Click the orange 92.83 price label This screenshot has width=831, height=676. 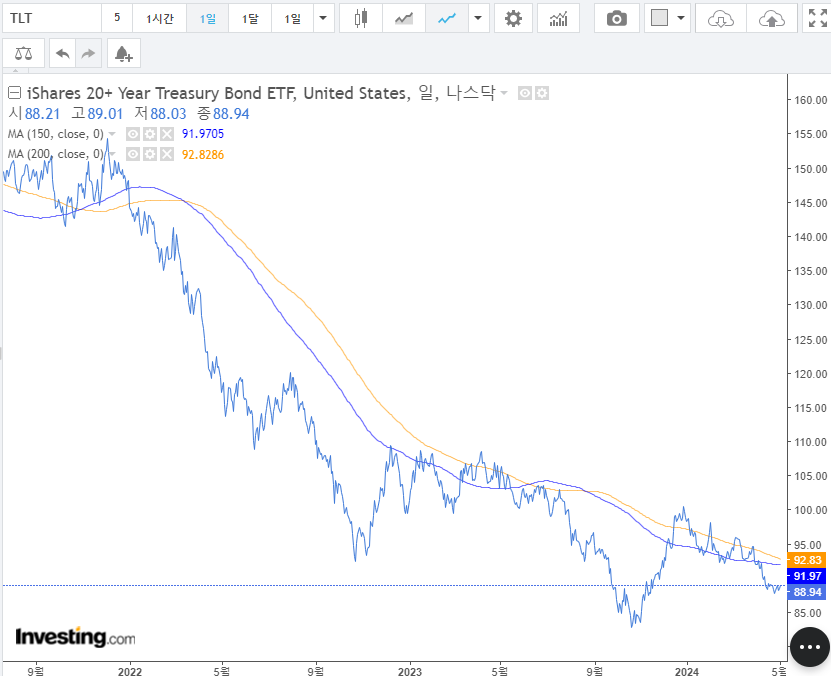807,560
